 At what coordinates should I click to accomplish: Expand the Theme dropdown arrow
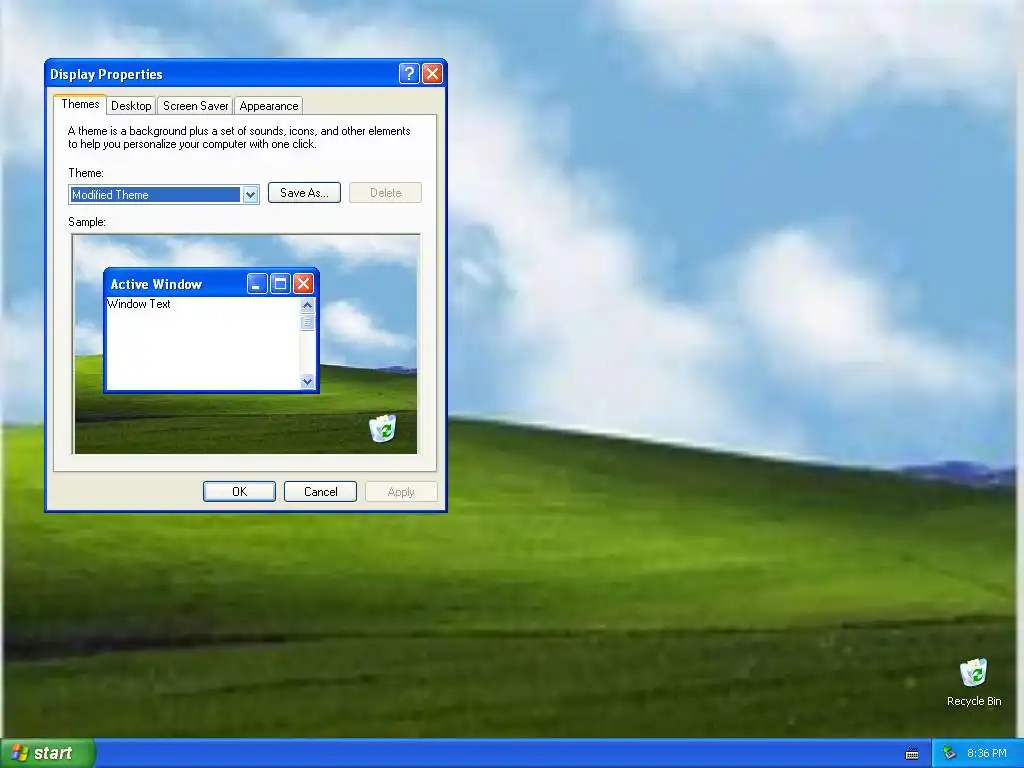pyautogui.click(x=250, y=195)
